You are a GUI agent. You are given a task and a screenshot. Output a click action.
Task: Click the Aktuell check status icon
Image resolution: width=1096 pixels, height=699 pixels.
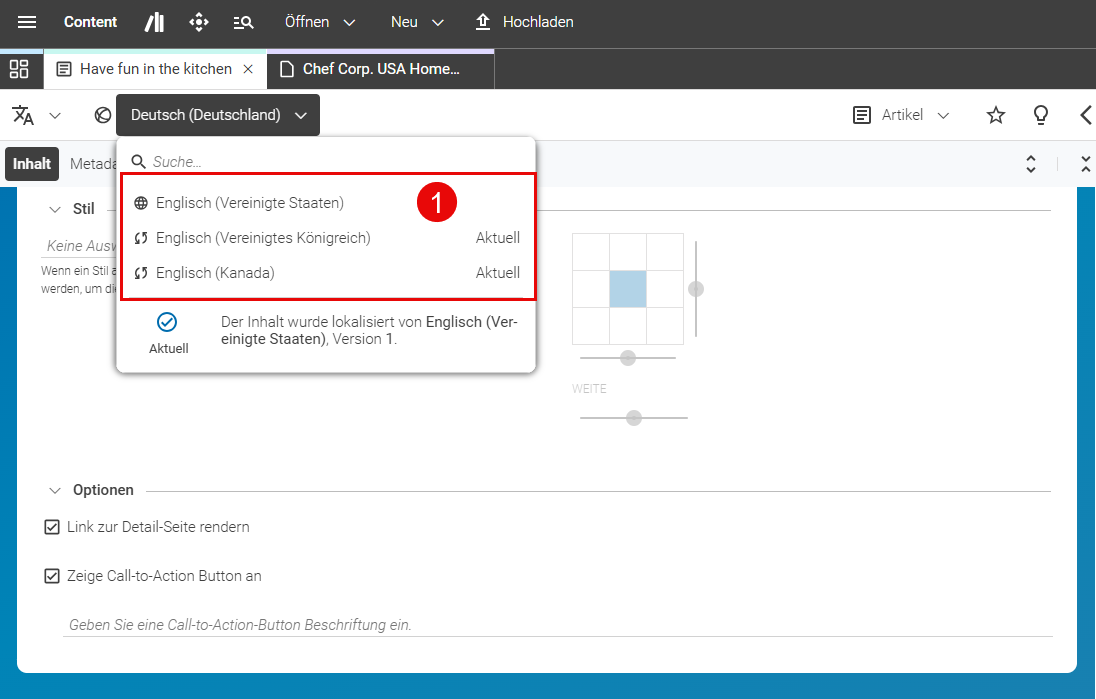166,322
